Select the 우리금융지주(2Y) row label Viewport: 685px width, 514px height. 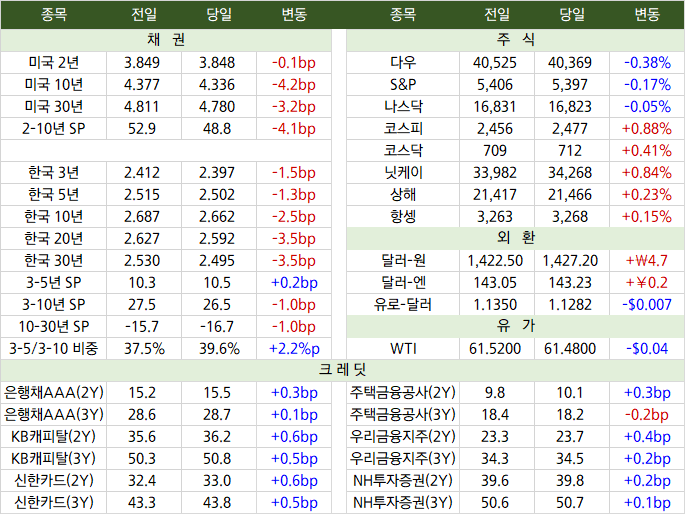pos(403,437)
